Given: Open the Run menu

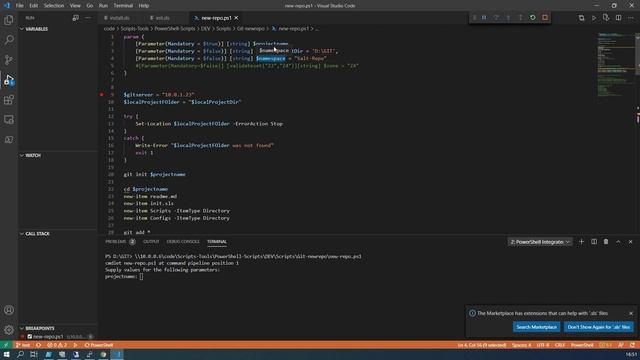Looking at the screenshot, I should tap(103, 6).
